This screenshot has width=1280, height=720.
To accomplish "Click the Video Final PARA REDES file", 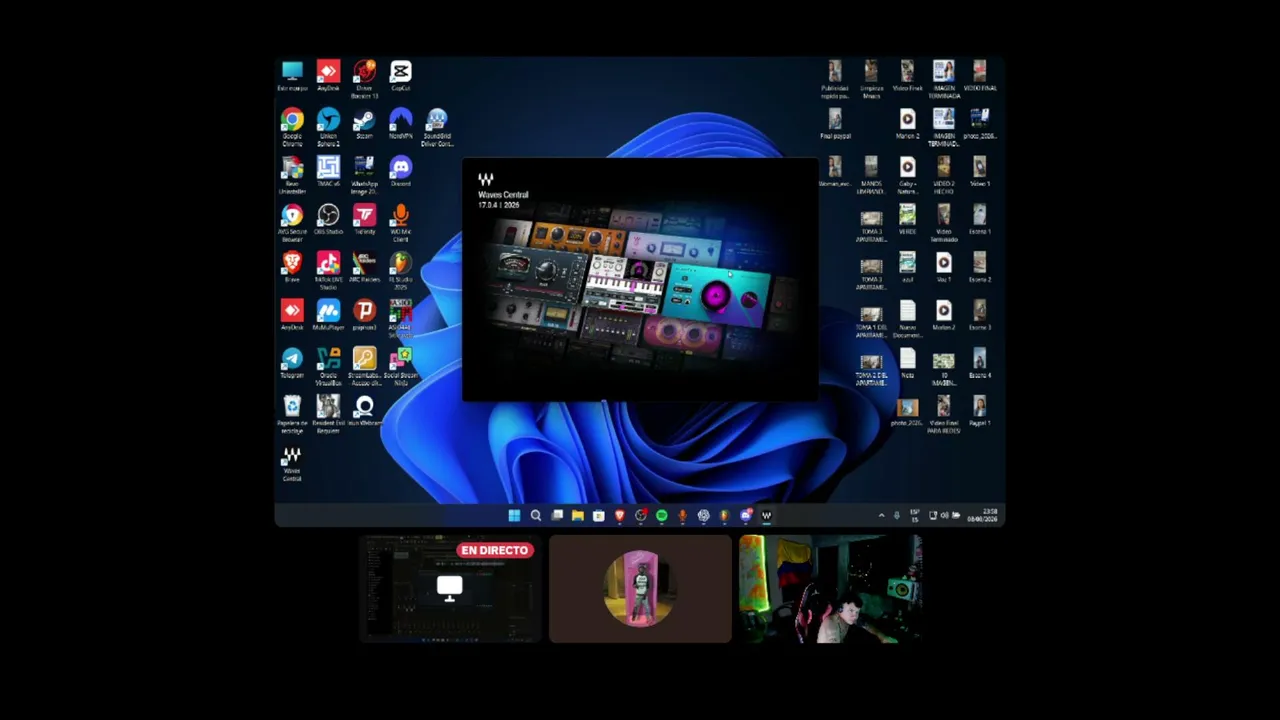I will tap(943, 415).
